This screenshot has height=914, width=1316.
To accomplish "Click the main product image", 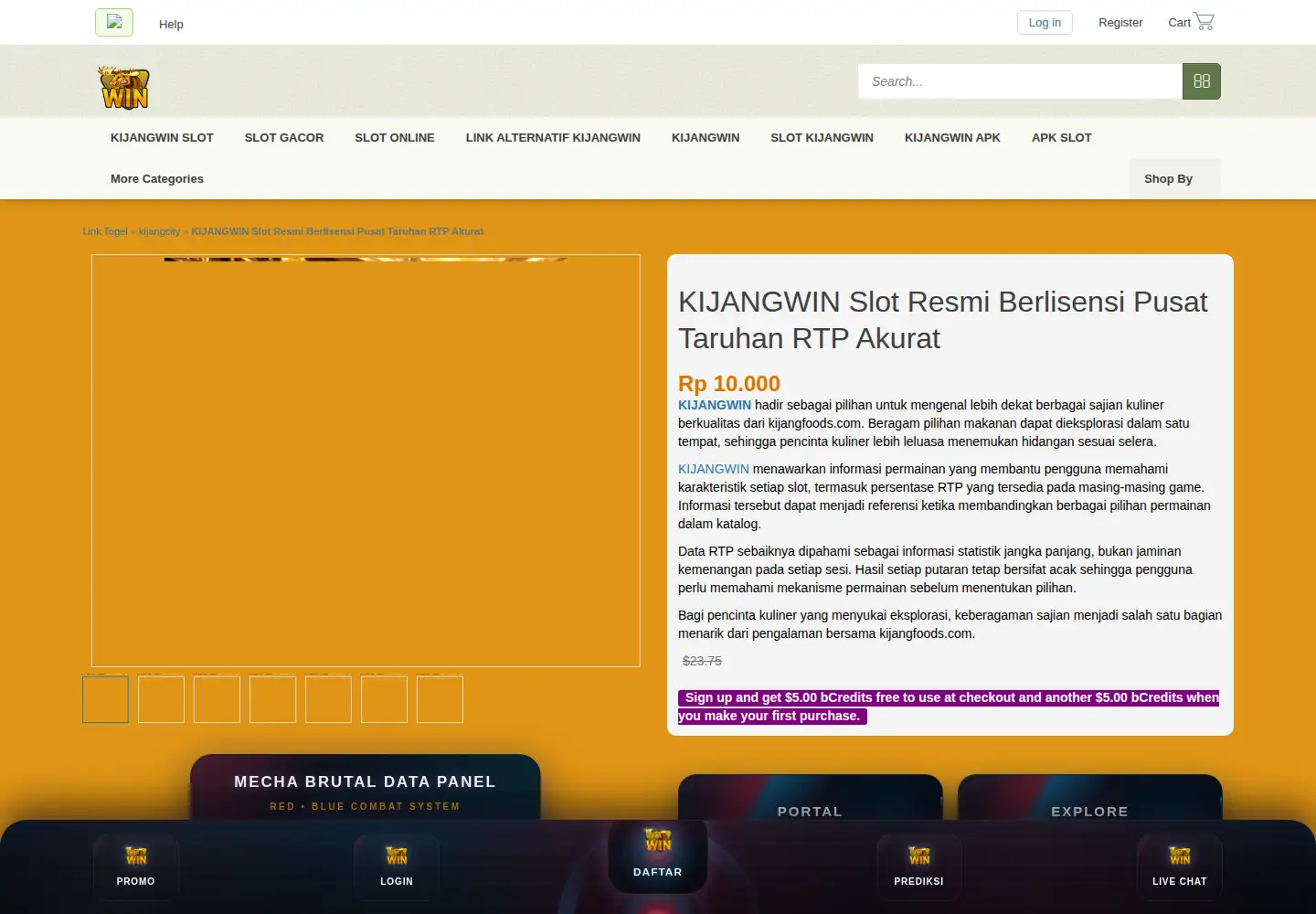I will pos(366,461).
